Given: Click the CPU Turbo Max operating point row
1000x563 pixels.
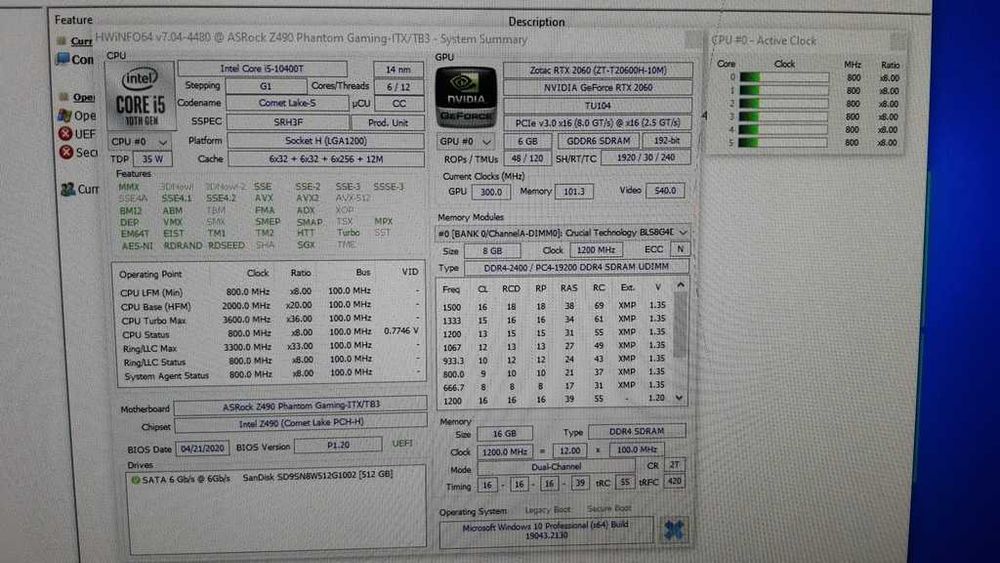Looking at the screenshot, I should click(x=270, y=319).
